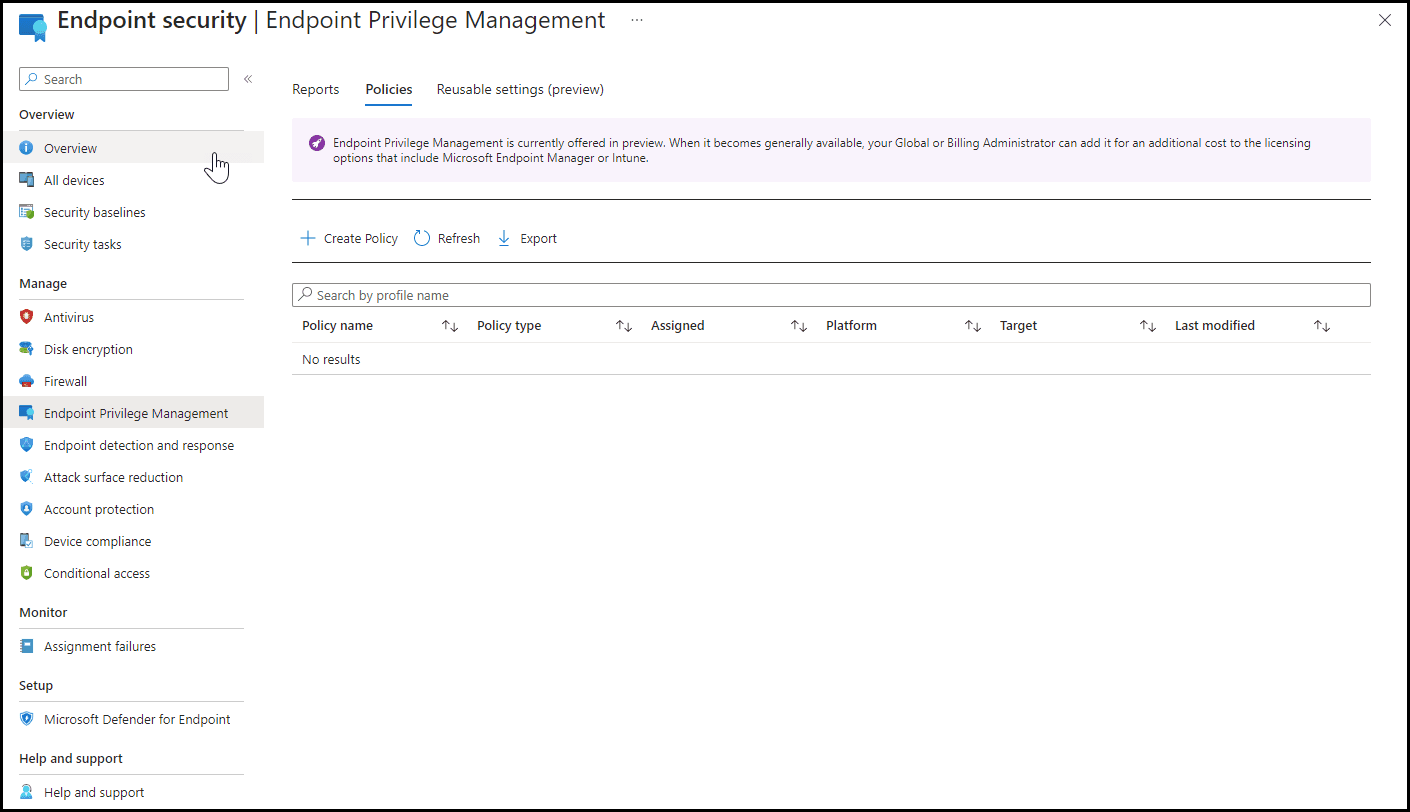
Task: Open the Reusable settings (preview) tab
Action: [519, 89]
